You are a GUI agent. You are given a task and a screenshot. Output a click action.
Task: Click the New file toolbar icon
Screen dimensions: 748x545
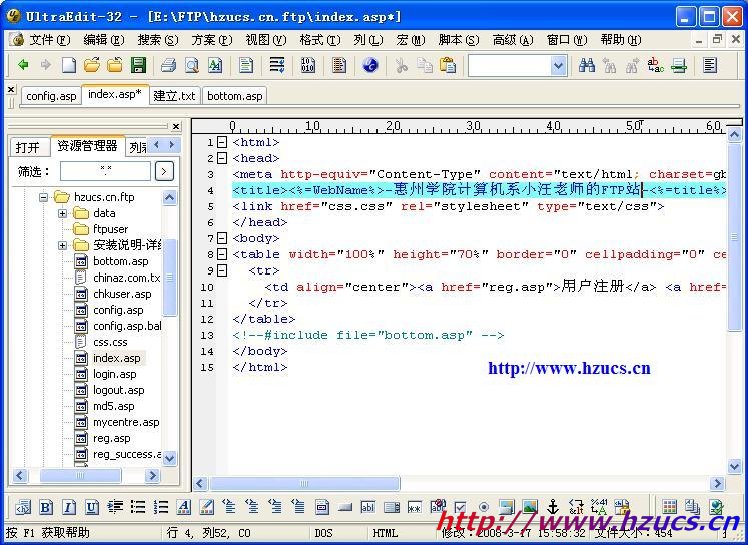[x=69, y=65]
